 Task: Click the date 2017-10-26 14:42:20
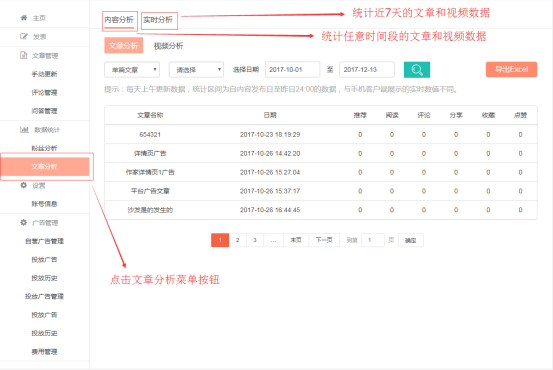(270, 153)
